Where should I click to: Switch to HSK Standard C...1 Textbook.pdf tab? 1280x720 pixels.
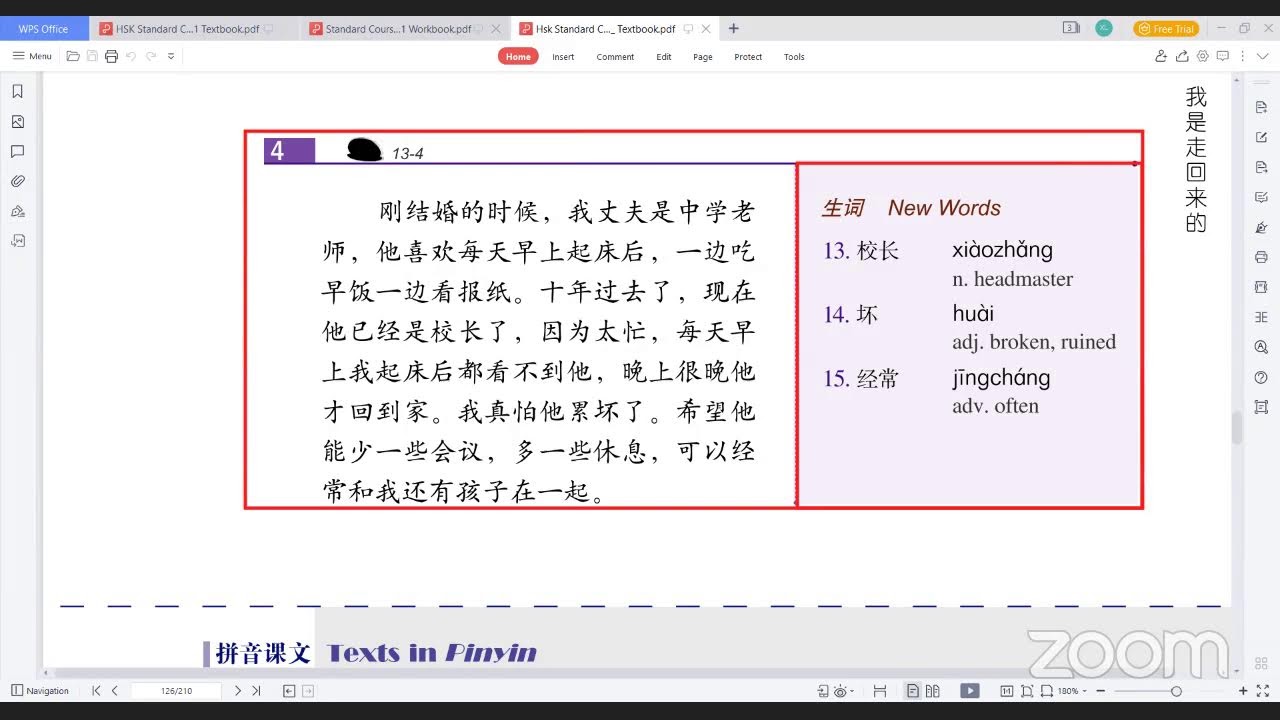point(187,29)
